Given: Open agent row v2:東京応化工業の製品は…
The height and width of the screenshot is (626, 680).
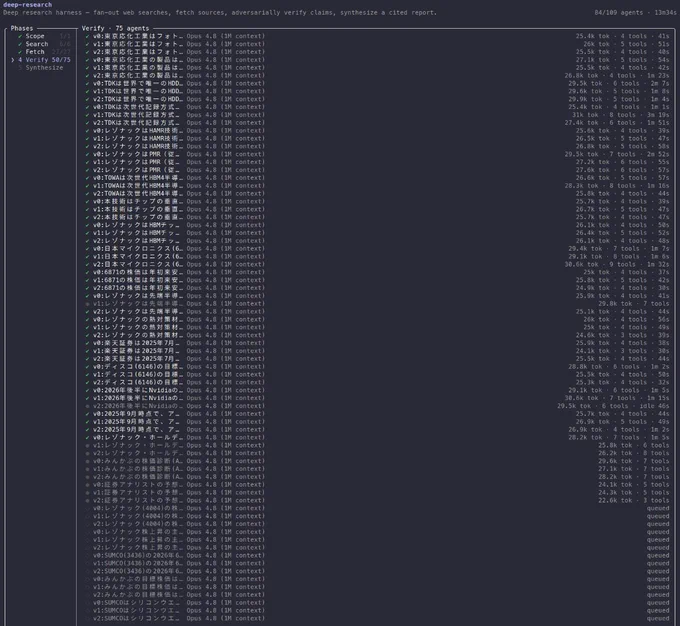Looking at the screenshot, I should click(x=377, y=75).
